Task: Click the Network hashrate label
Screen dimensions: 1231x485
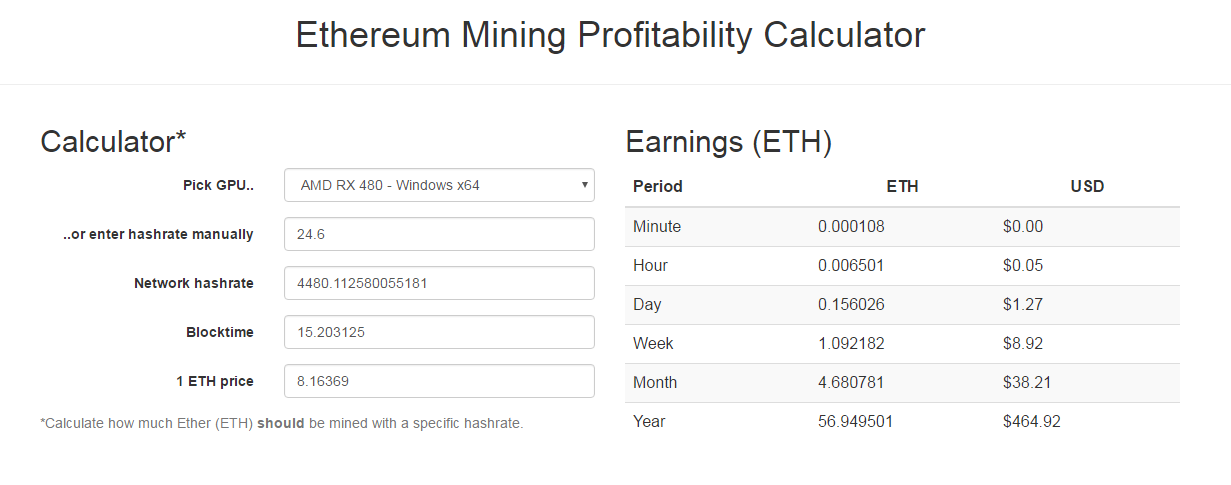Action: [194, 283]
